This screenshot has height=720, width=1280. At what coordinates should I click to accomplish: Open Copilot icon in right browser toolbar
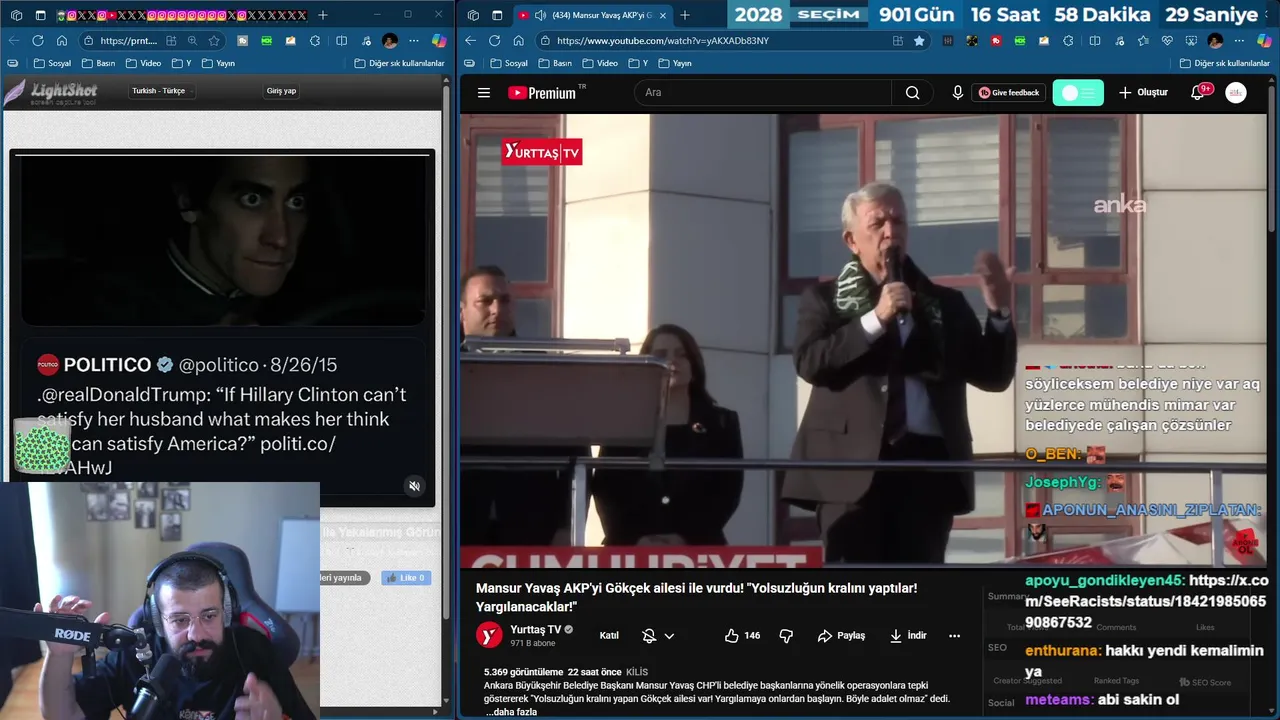[x=1266, y=41]
